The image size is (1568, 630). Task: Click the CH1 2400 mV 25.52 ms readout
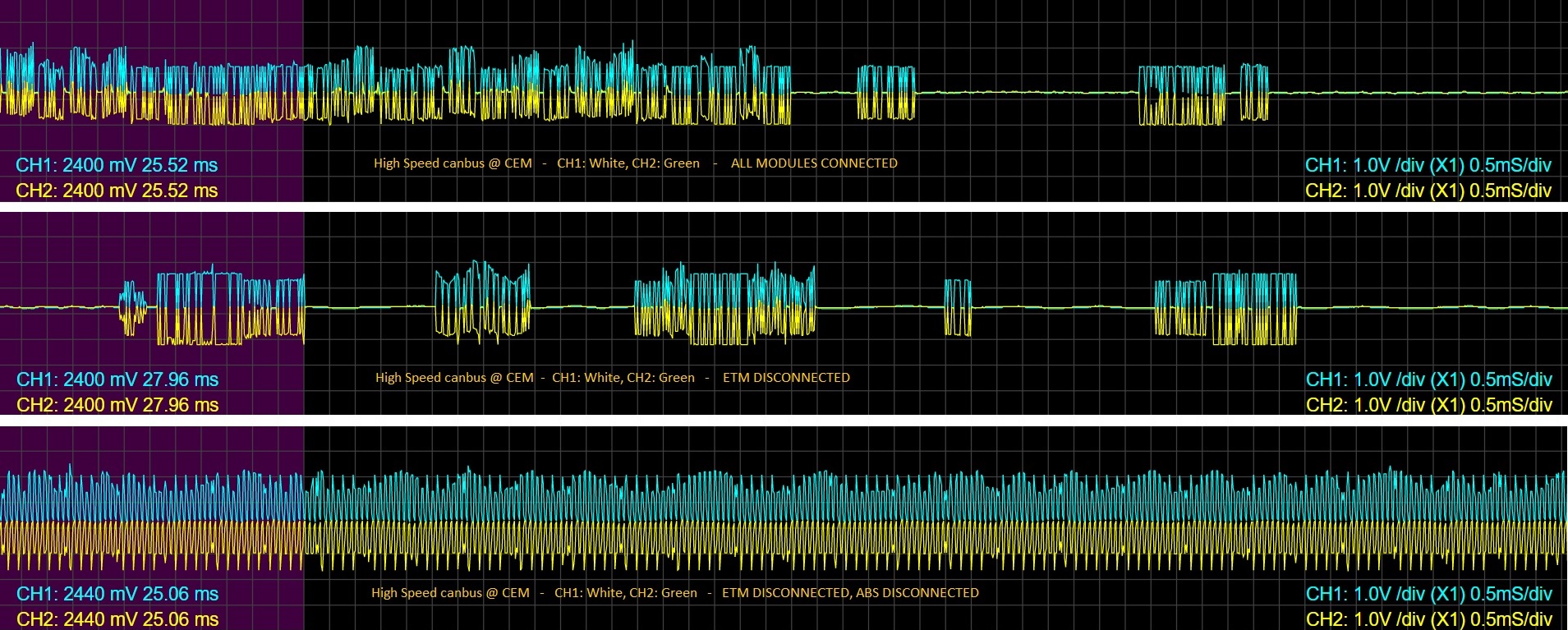tap(117, 165)
